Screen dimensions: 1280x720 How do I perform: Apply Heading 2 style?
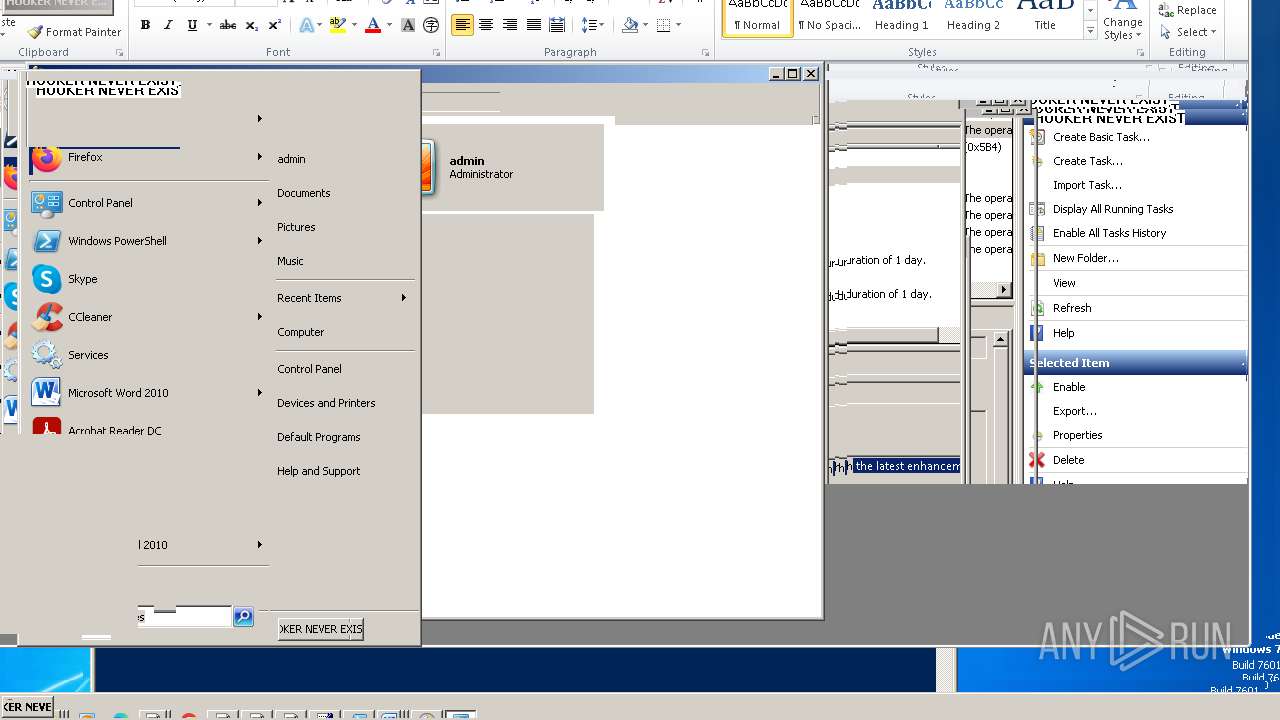tap(973, 18)
